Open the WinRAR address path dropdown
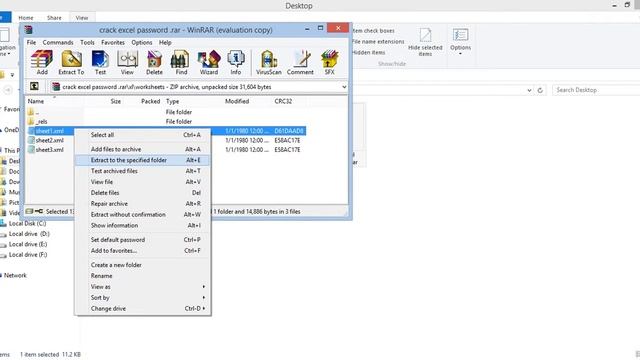The height and width of the screenshot is (360, 640). (344, 87)
